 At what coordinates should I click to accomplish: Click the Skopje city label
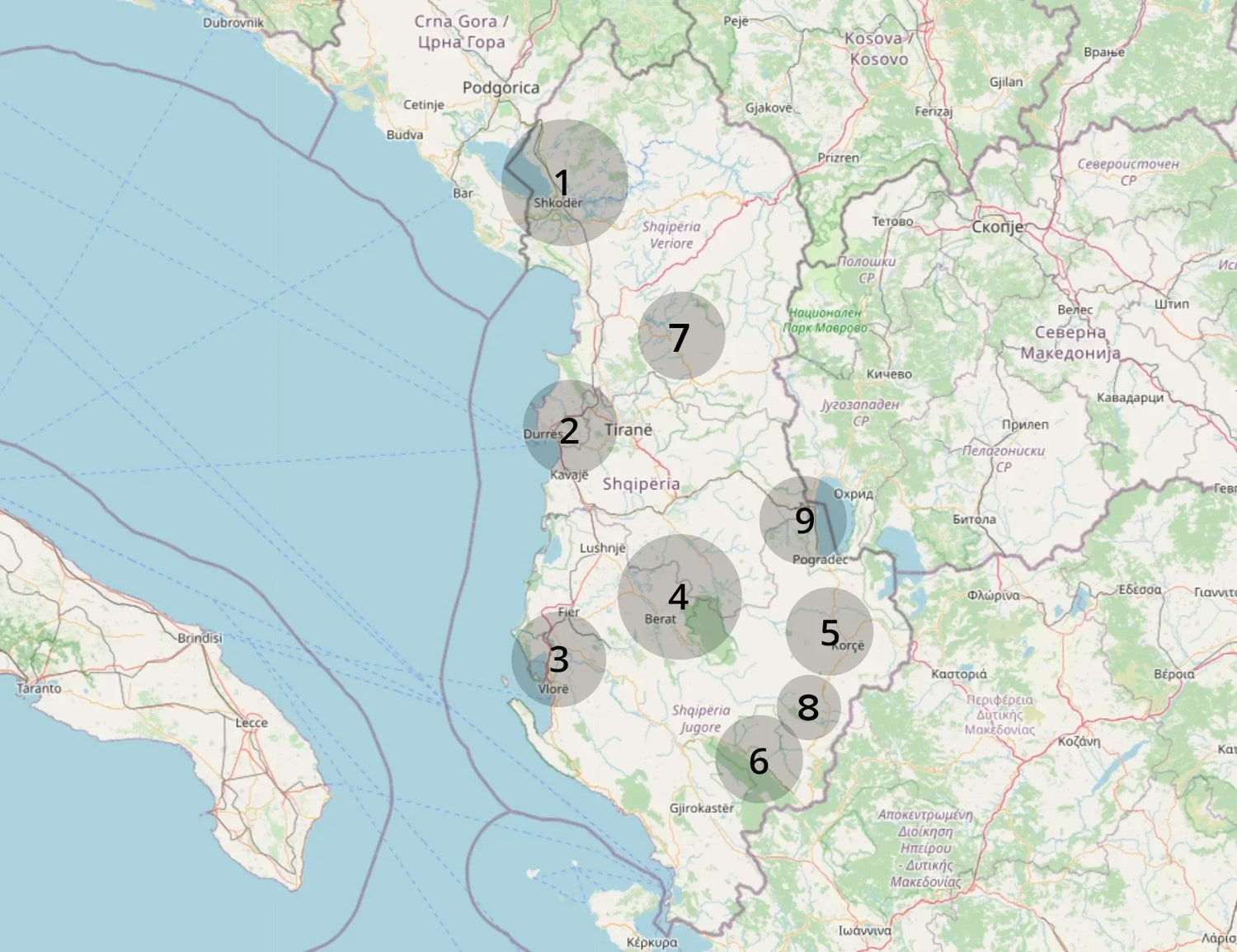point(999,227)
